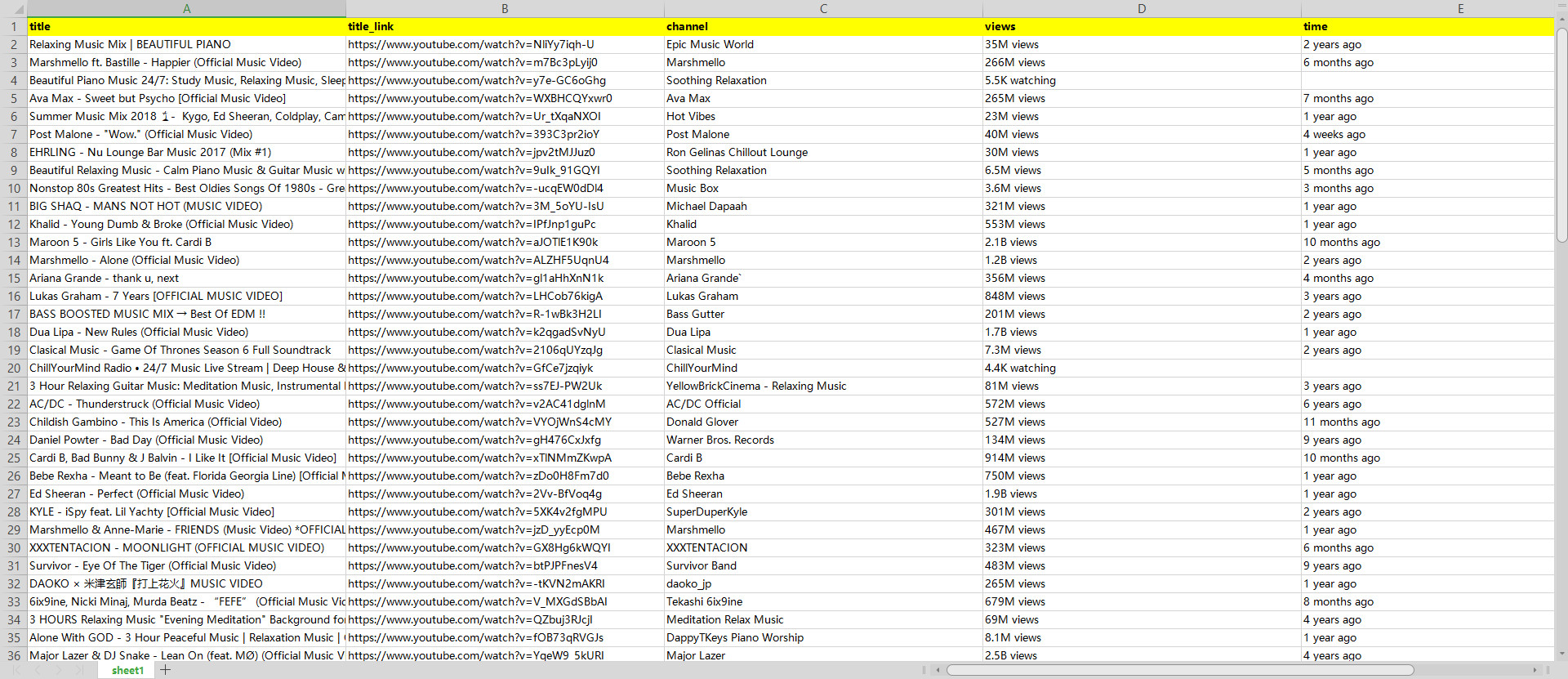Select the 'AC/DC Official' channel cell

(823, 404)
